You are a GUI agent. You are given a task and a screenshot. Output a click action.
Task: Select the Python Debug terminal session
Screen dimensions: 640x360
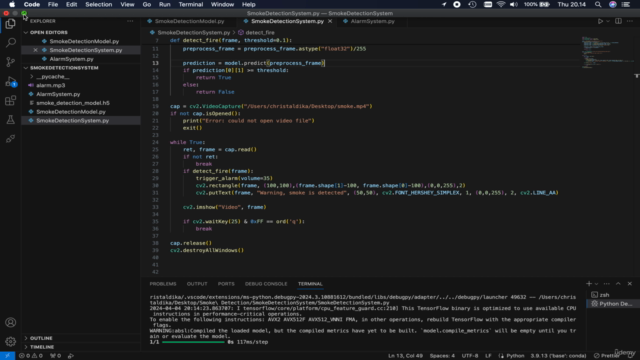point(613,304)
